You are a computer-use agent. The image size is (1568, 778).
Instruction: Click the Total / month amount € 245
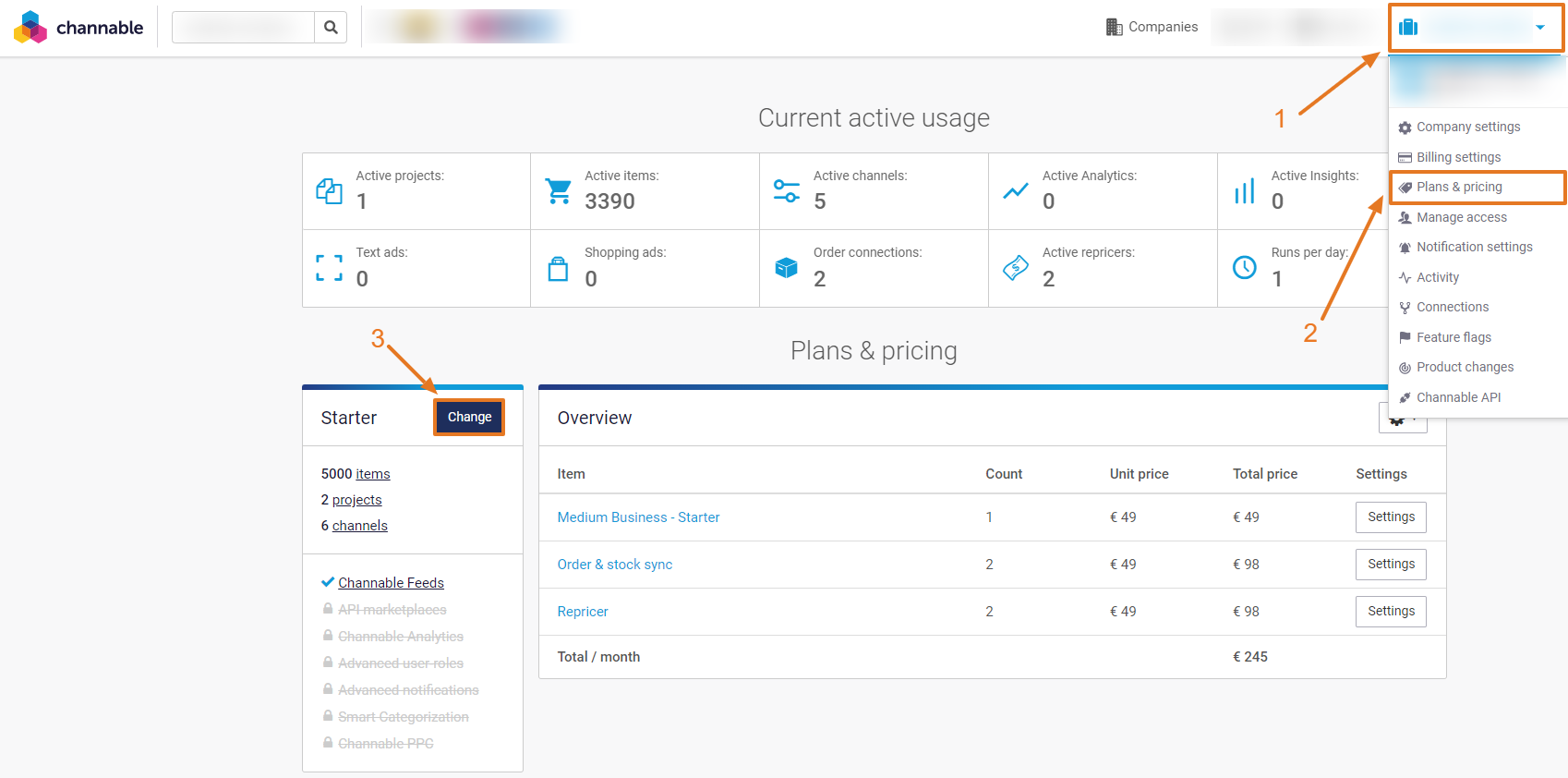[x=1250, y=657]
